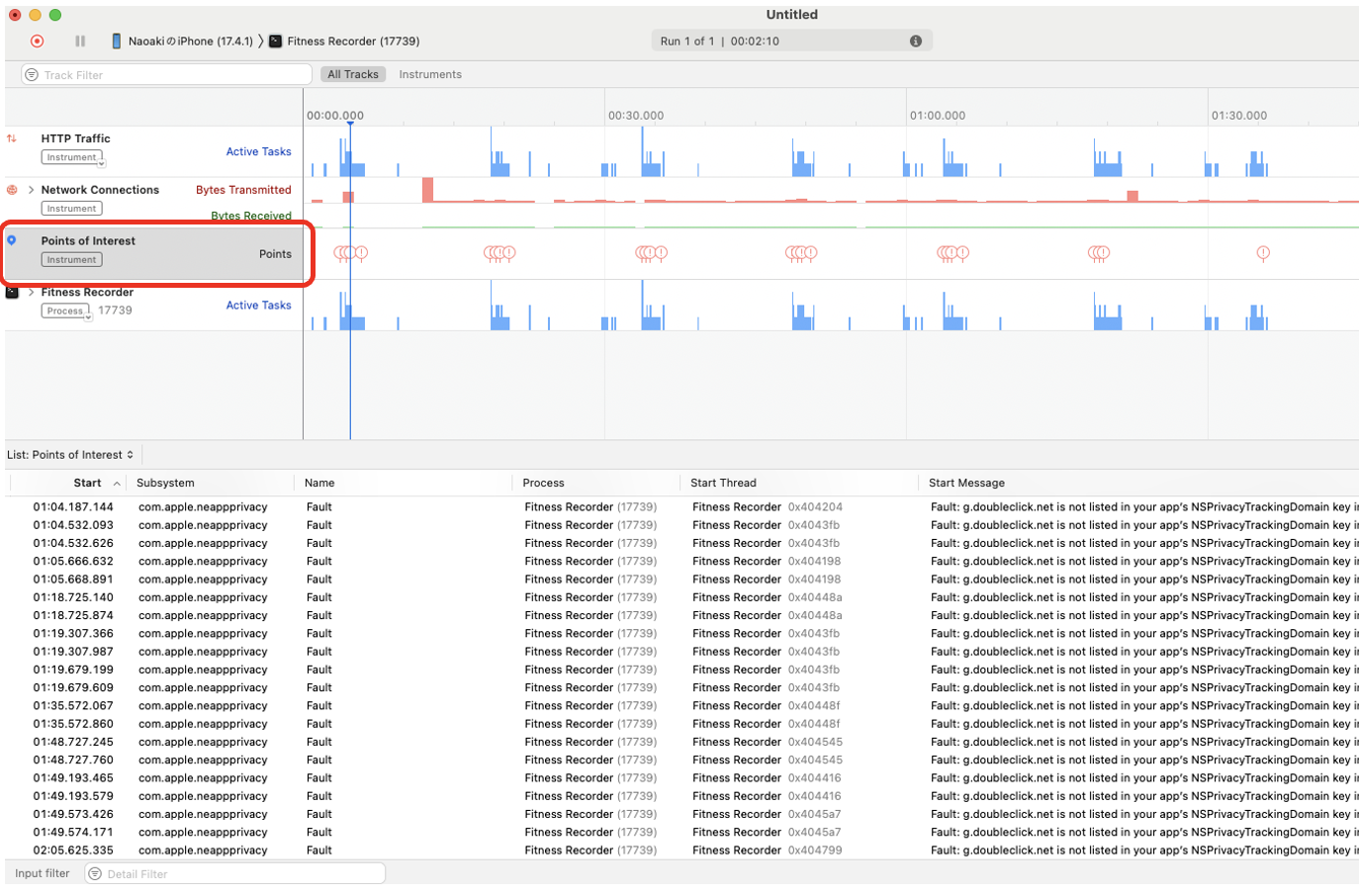Open the Detail Filter options icon

[x=95, y=874]
